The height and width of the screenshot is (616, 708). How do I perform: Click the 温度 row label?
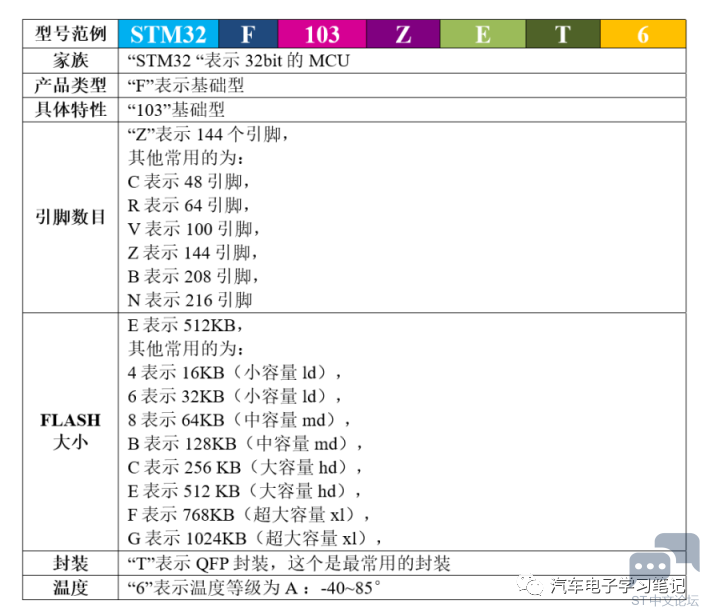(70, 588)
